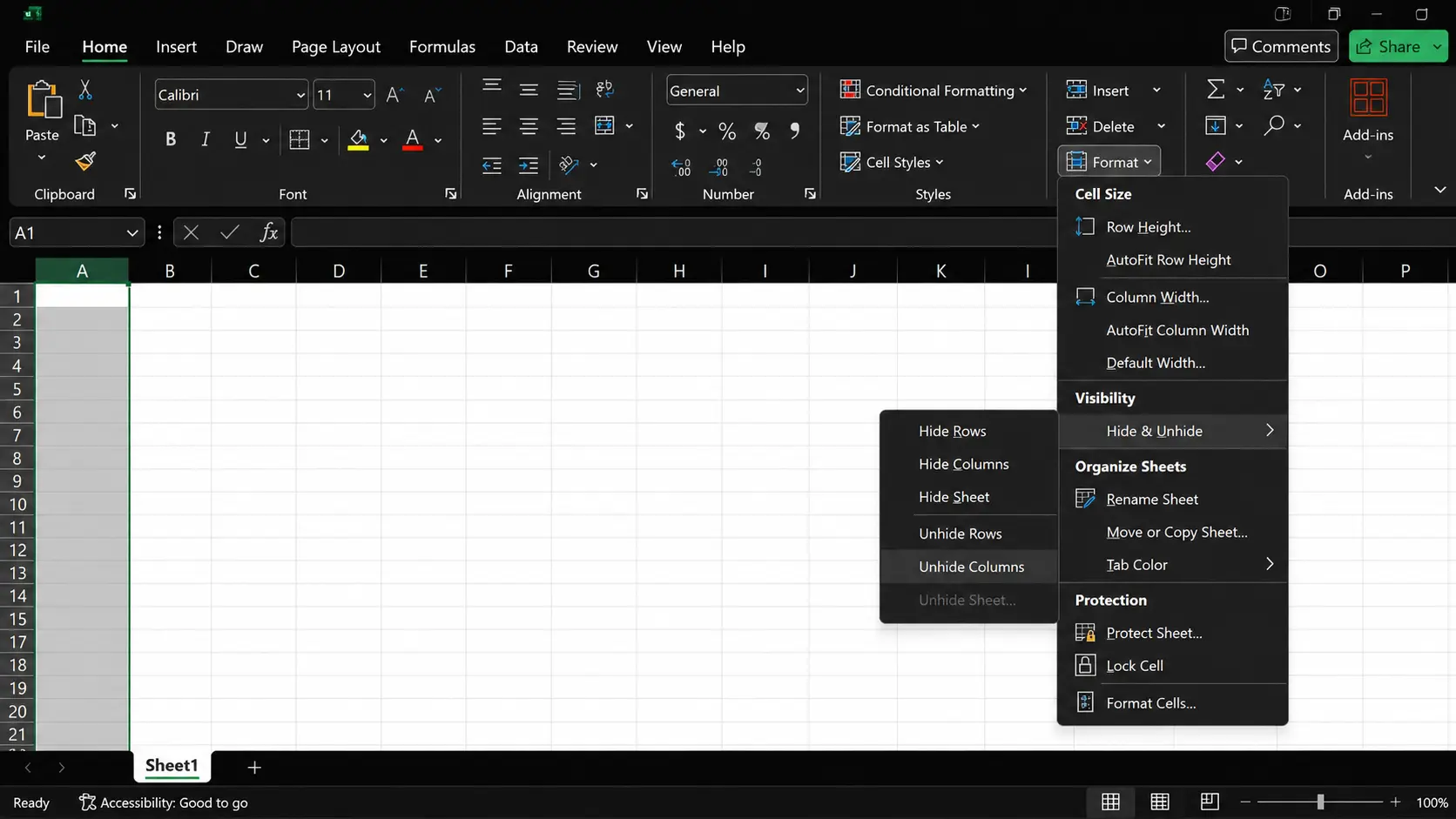Click Decrease Decimal icon
The height and width of the screenshot is (819, 1456).
coord(718,166)
